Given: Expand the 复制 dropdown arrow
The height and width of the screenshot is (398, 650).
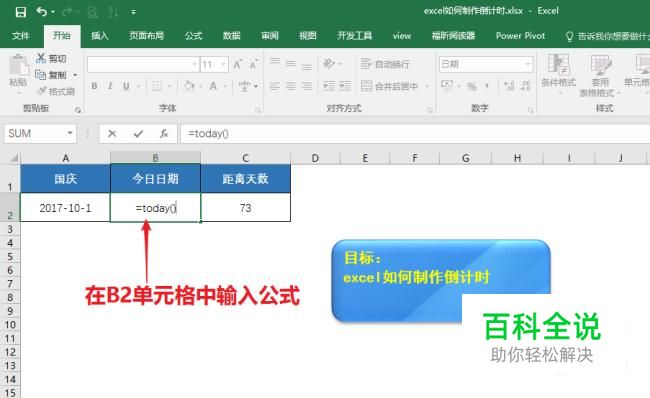Looking at the screenshot, I should (75, 75).
